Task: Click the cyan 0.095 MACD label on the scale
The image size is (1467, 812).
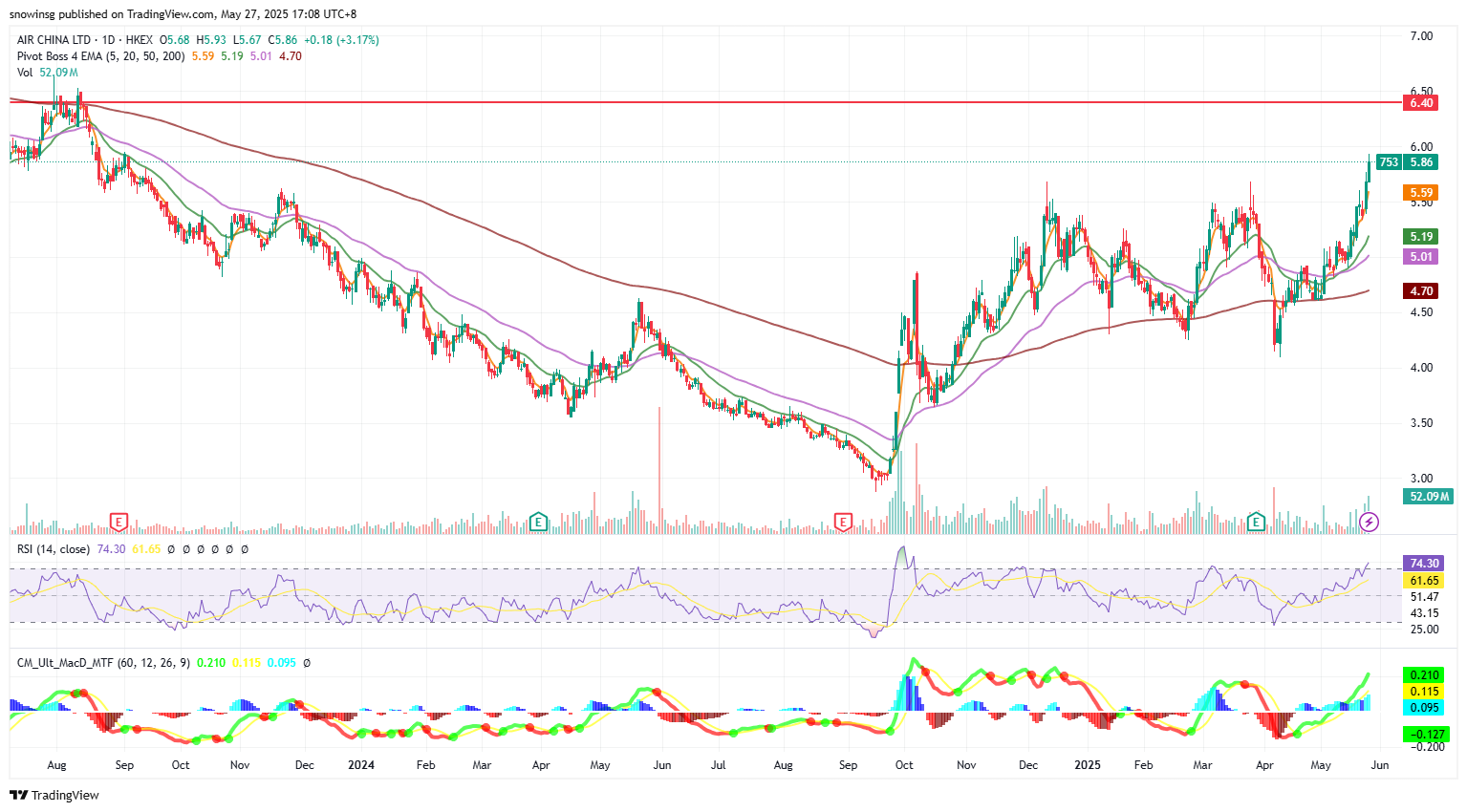Action: 1423,708
